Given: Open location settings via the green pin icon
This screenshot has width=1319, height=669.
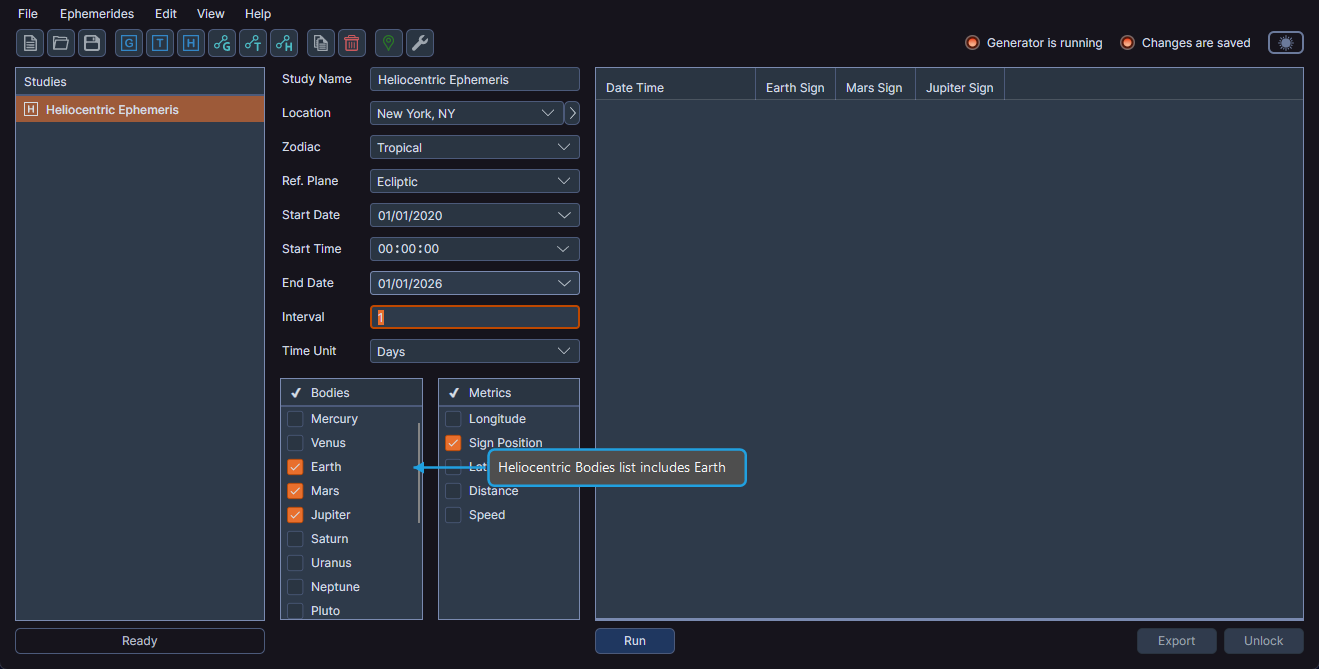Looking at the screenshot, I should click(387, 43).
